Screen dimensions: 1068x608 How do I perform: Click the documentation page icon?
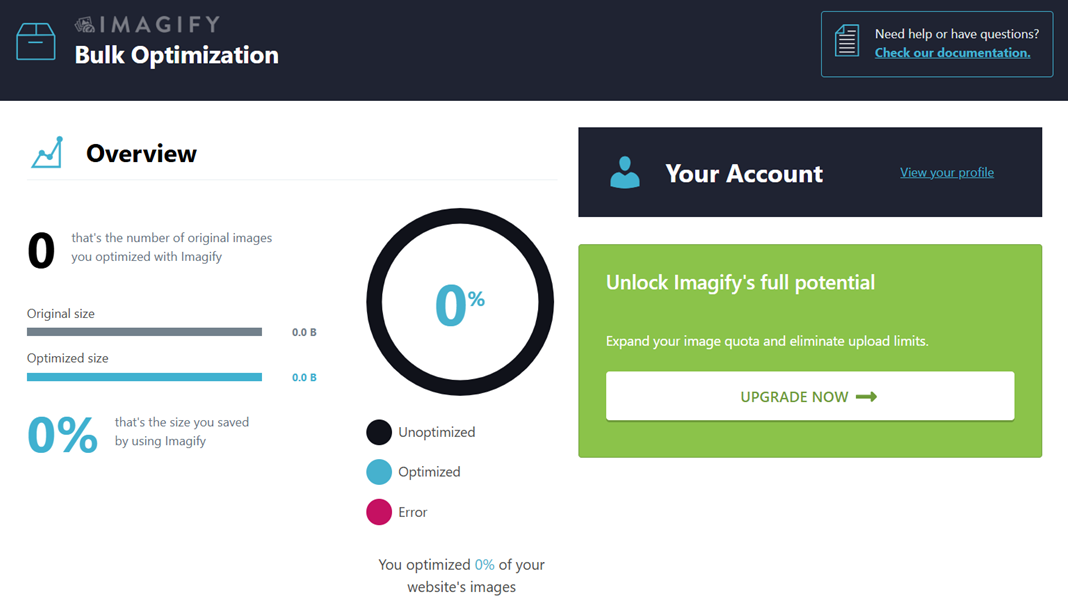[847, 42]
